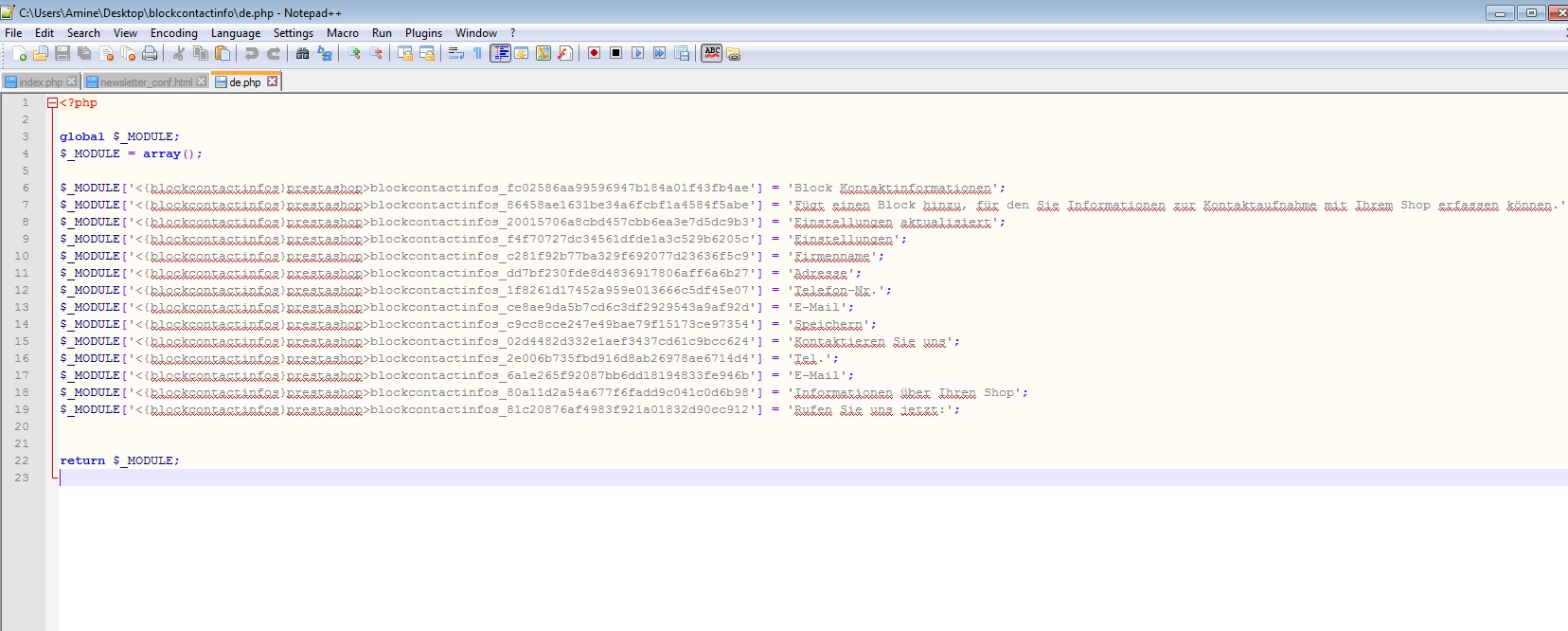Open the Edit menu
Viewport: 1568px width, 631px height.
45,33
